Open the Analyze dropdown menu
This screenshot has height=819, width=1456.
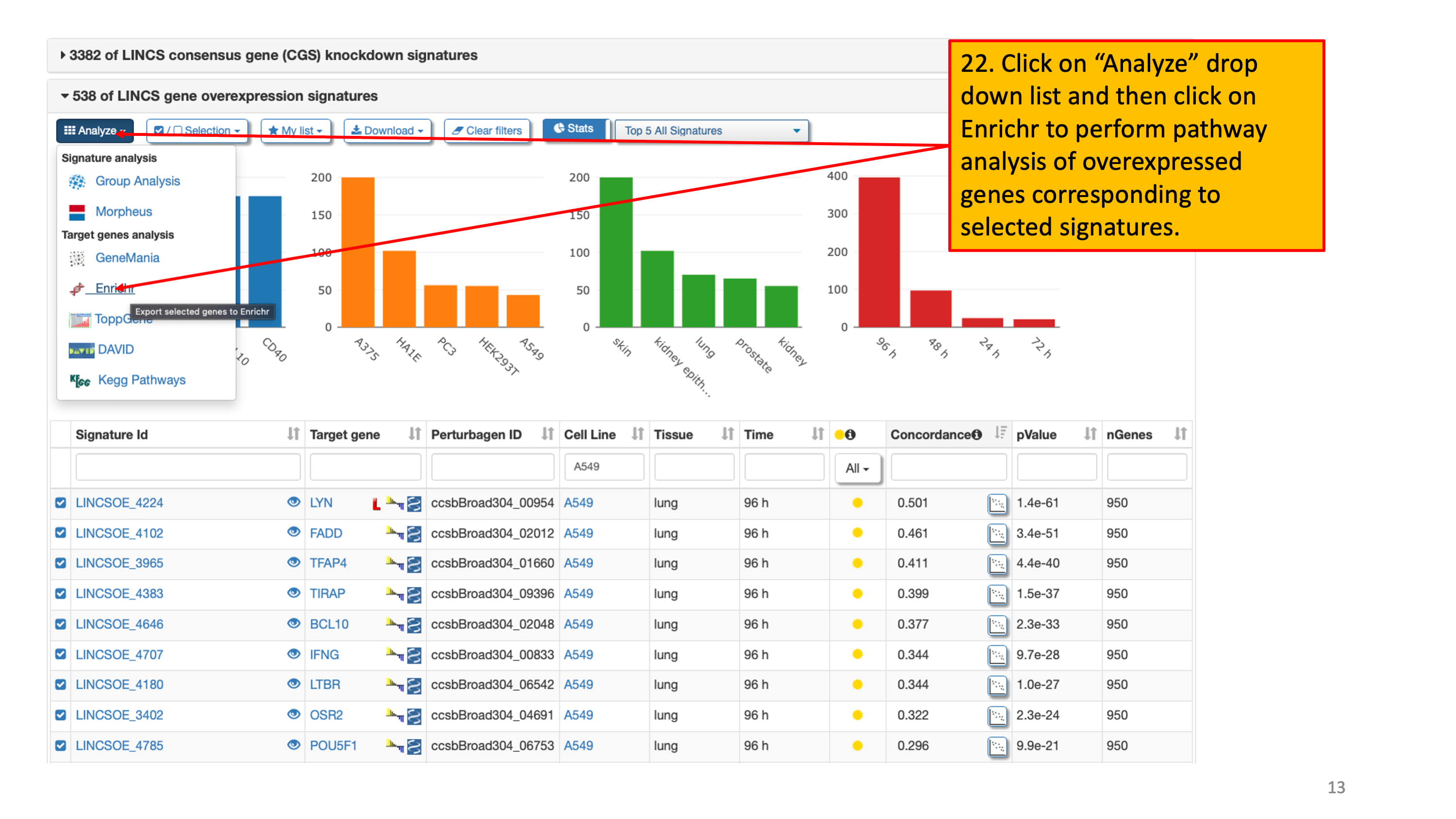click(94, 131)
